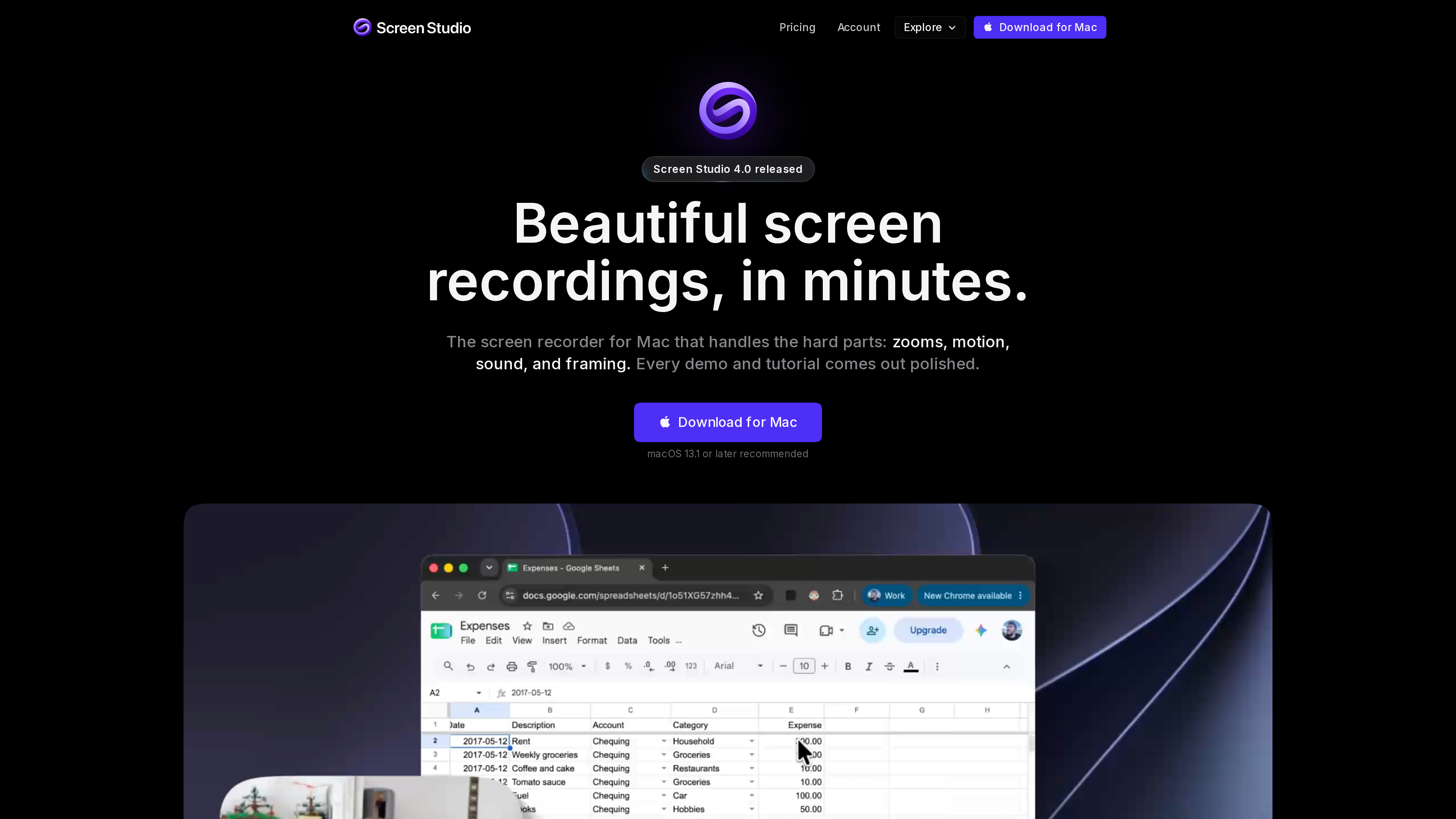Open the Chrome extensions puzzle icon
Viewport: 1456px width, 819px height.
[x=838, y=595]
